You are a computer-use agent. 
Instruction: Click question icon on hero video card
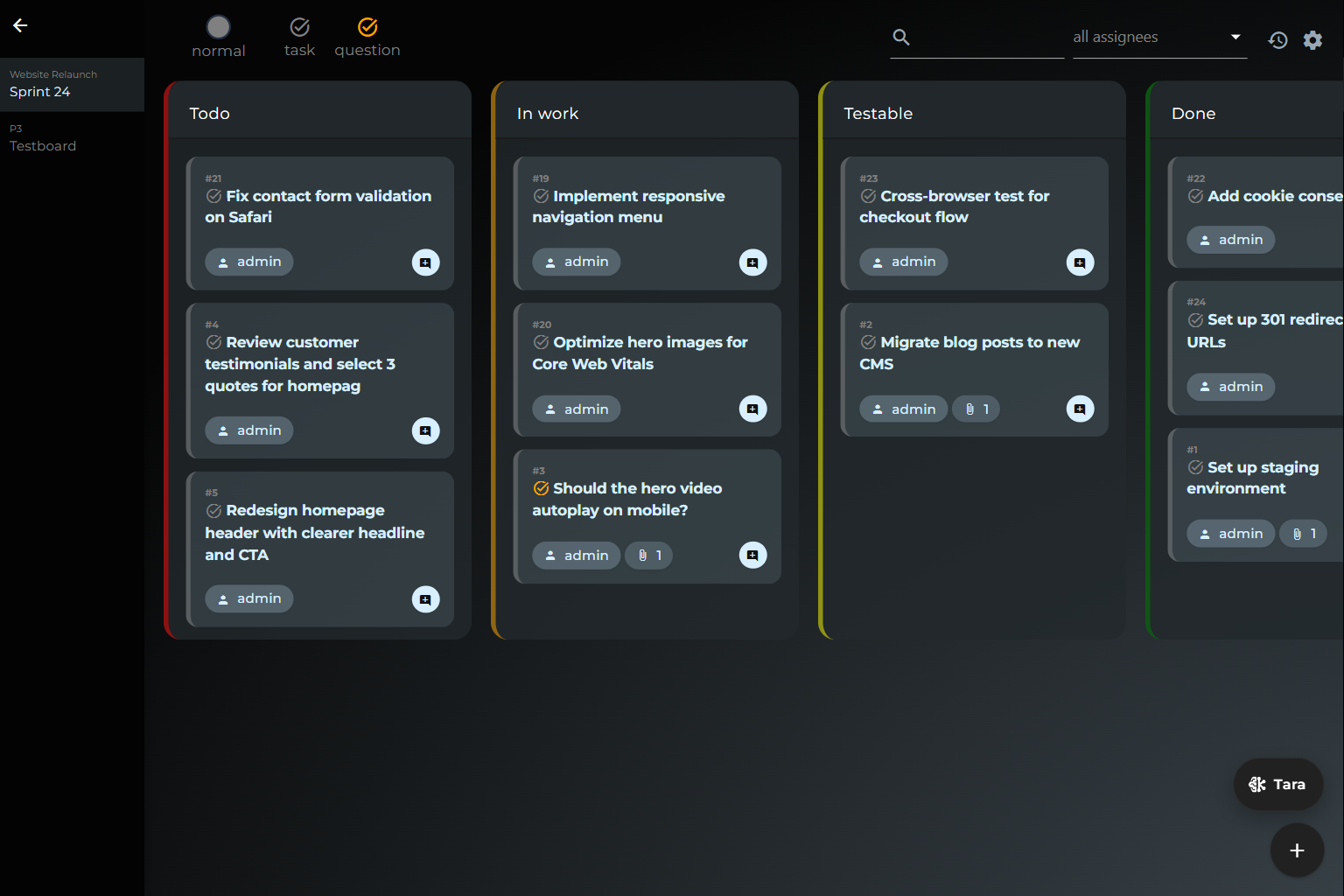point(541,488)
